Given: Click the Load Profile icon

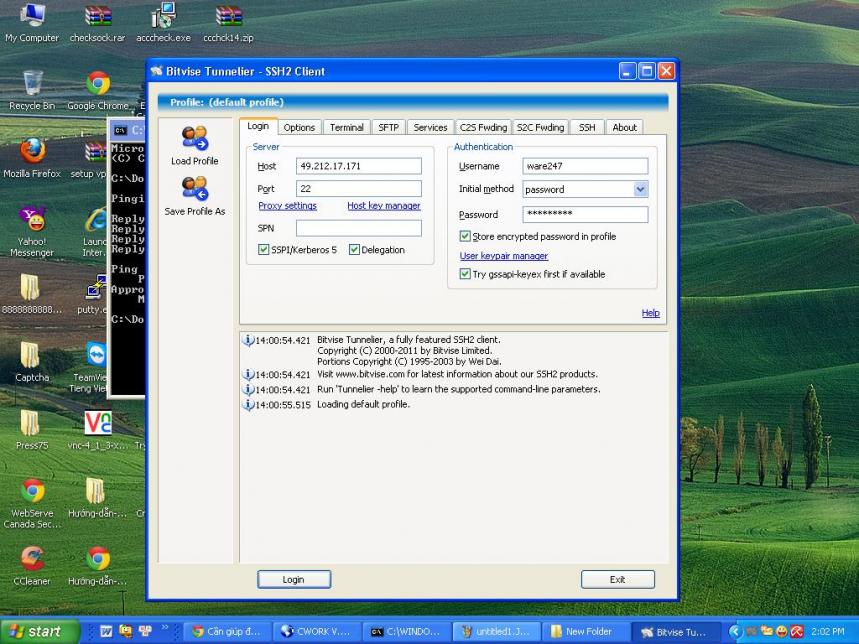Looking at the screenshot, I should (194, 140).
